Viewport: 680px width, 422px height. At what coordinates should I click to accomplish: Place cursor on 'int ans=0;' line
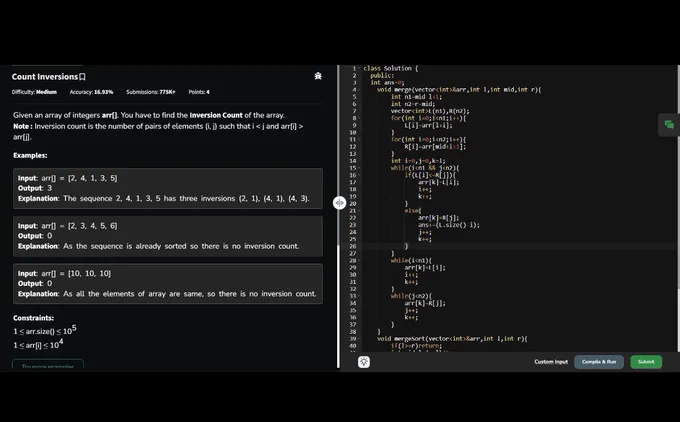387,82
